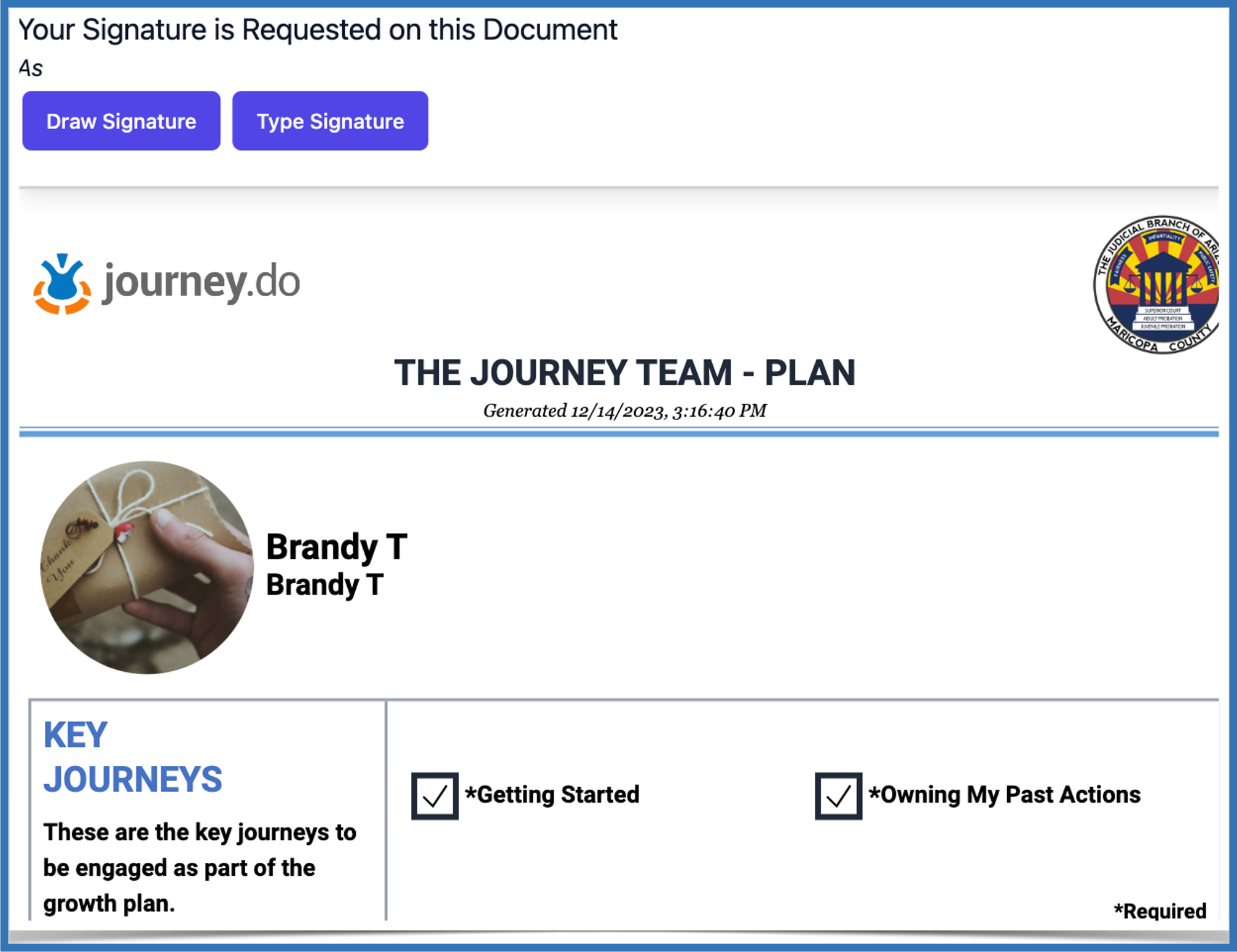This screenshot has width=1237, height=952.
Task: Select THE JOURNEY TEAM - PLAN title
Action: (x=624, y=372)
